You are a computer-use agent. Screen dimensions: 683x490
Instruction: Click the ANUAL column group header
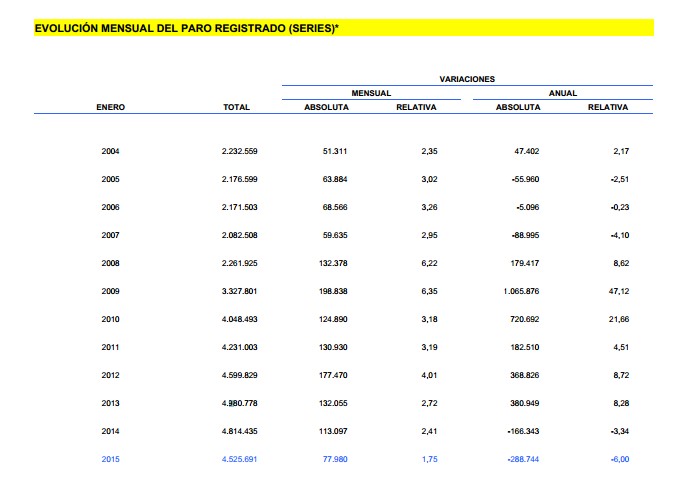tap(563, 92)
